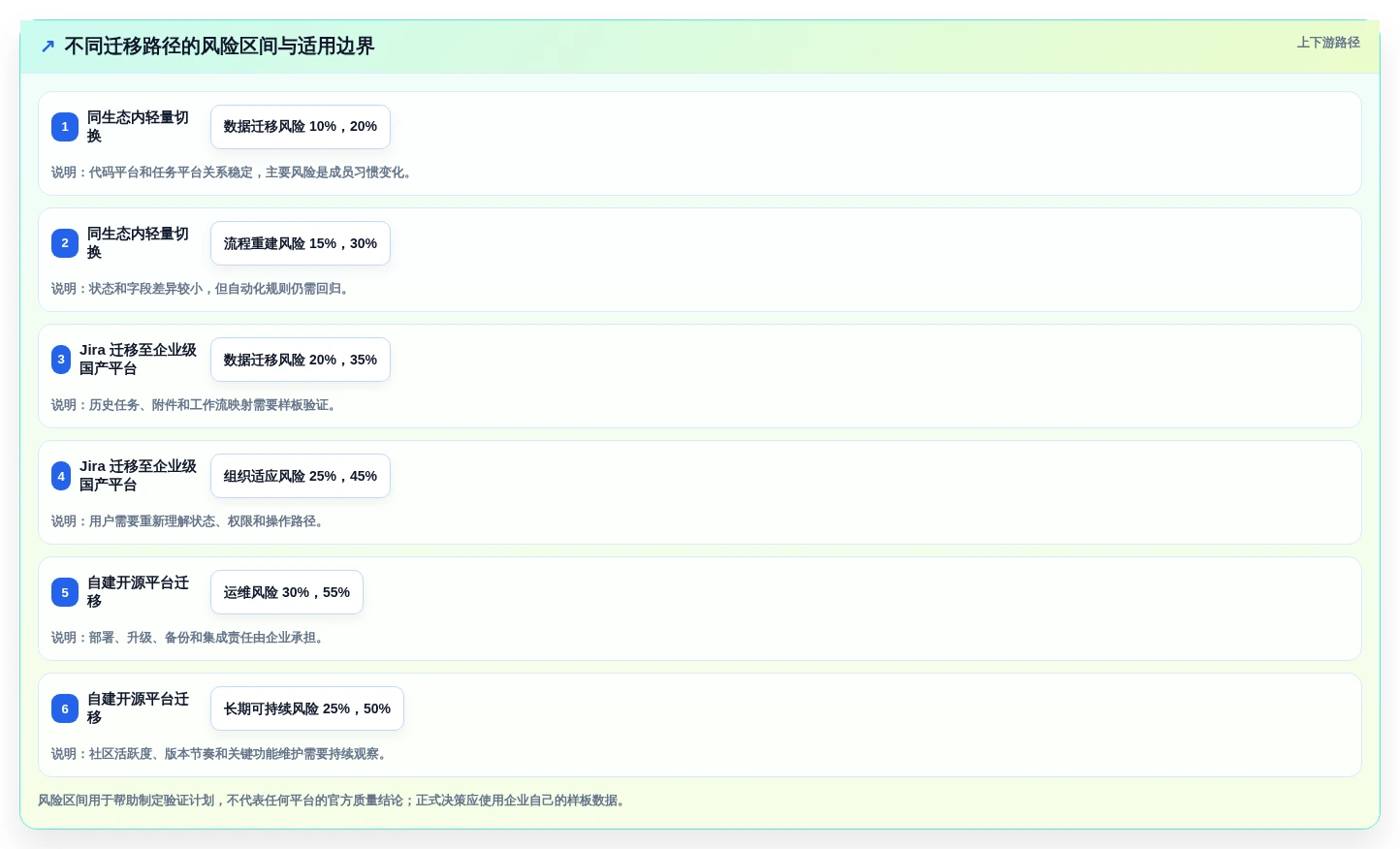Click the number 1 step badge

pos(65,127)
